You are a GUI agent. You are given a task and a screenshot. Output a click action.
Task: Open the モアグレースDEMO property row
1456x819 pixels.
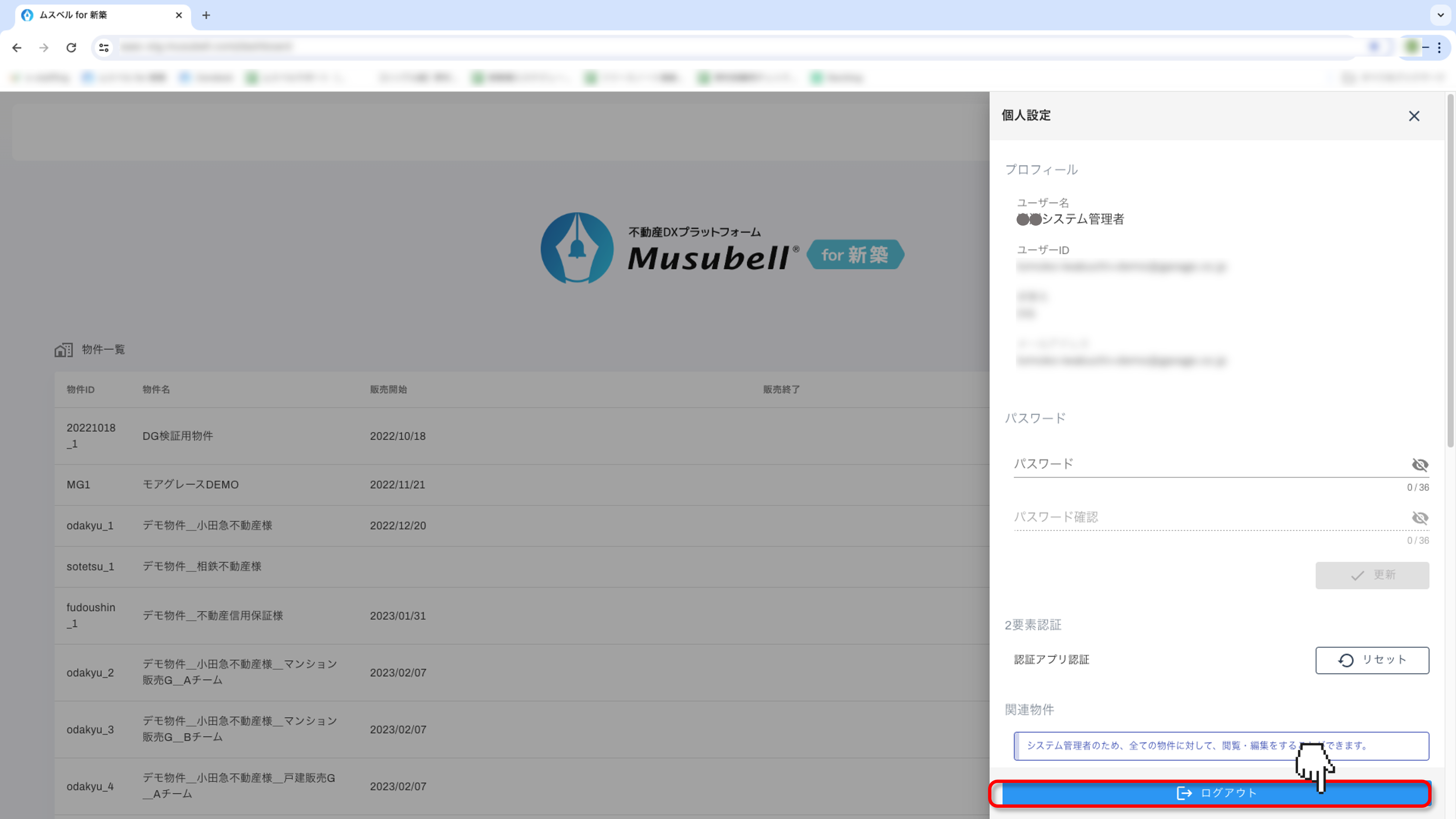191,485
